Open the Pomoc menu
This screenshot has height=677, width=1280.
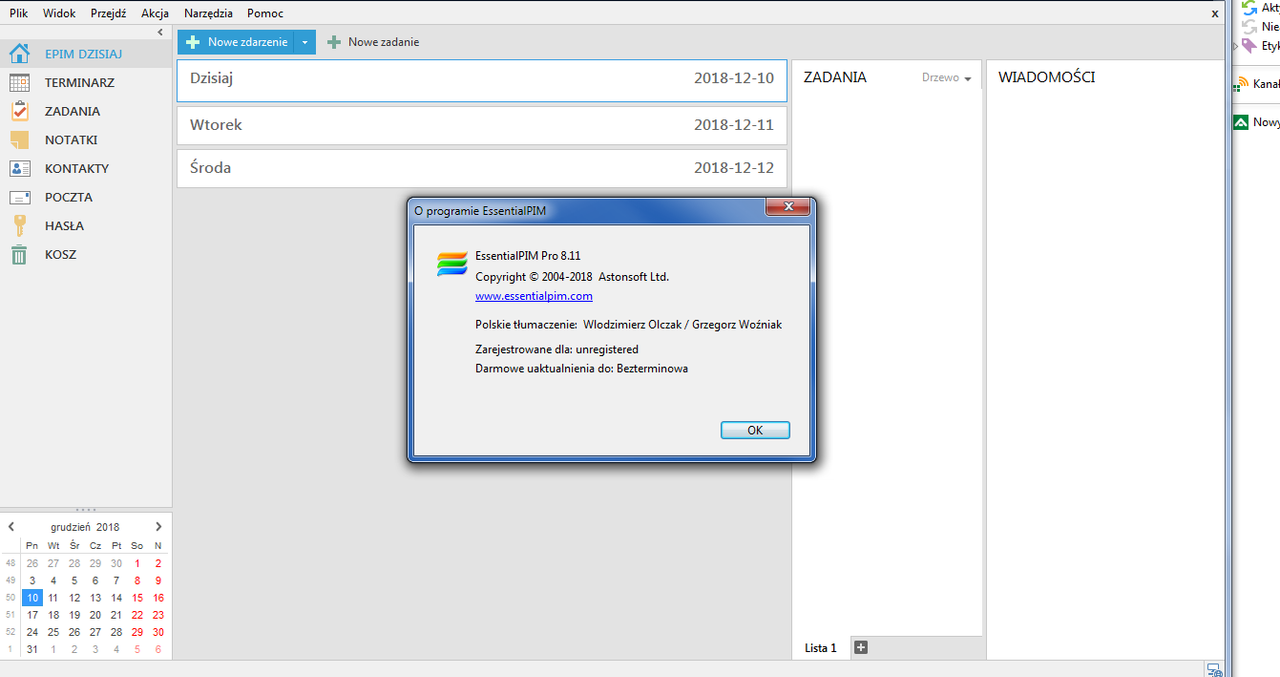click(265, 14)
